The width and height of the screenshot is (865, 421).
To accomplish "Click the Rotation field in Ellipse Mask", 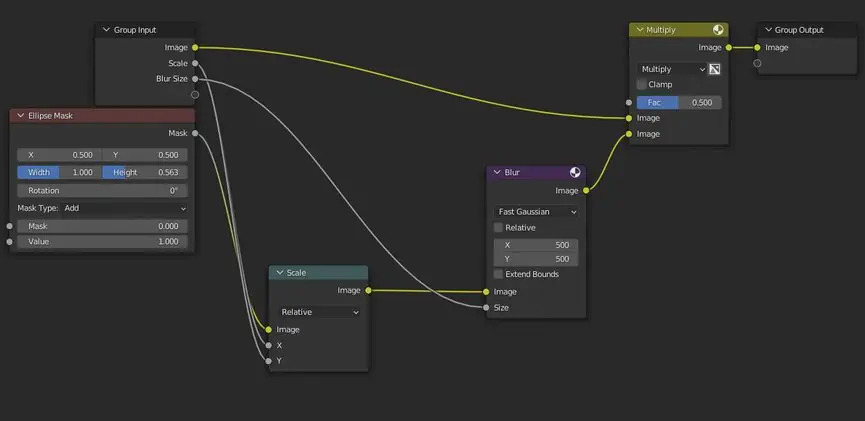I will (x=100, y=190).
